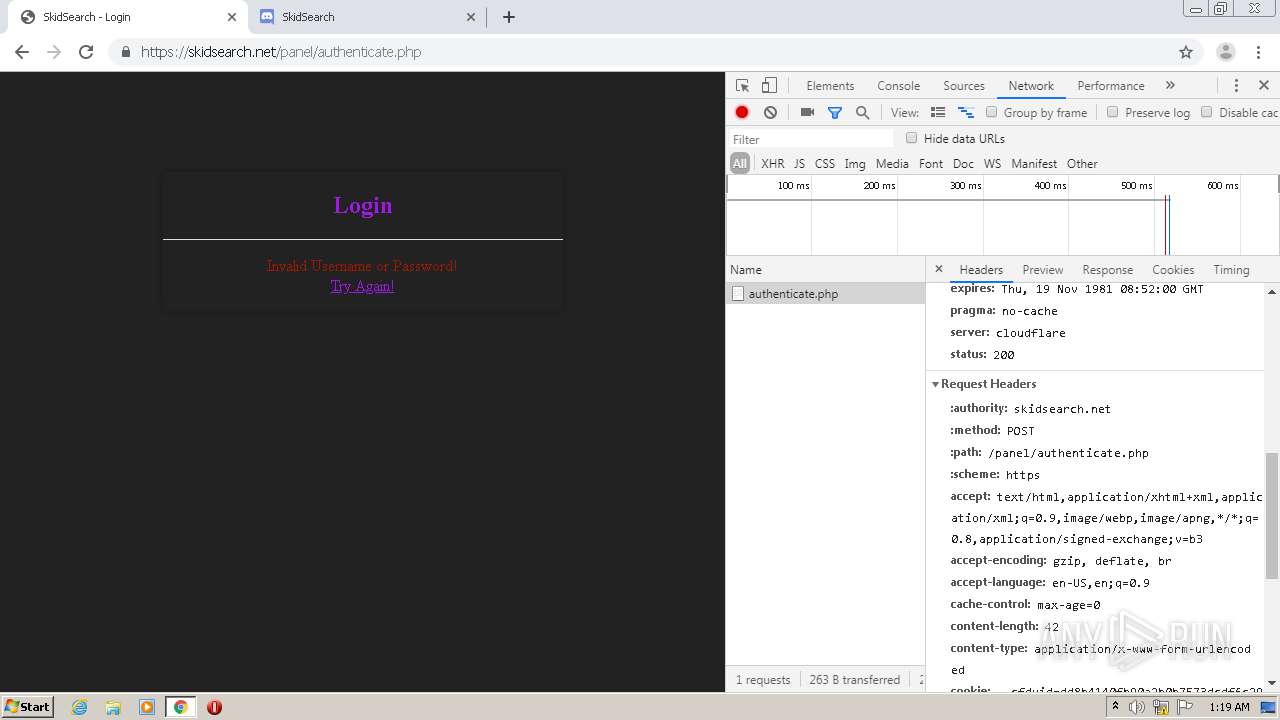Open the request Cookies tab
The height and width of the screenshot is (720, 1280).
(x=1173, y=270)
